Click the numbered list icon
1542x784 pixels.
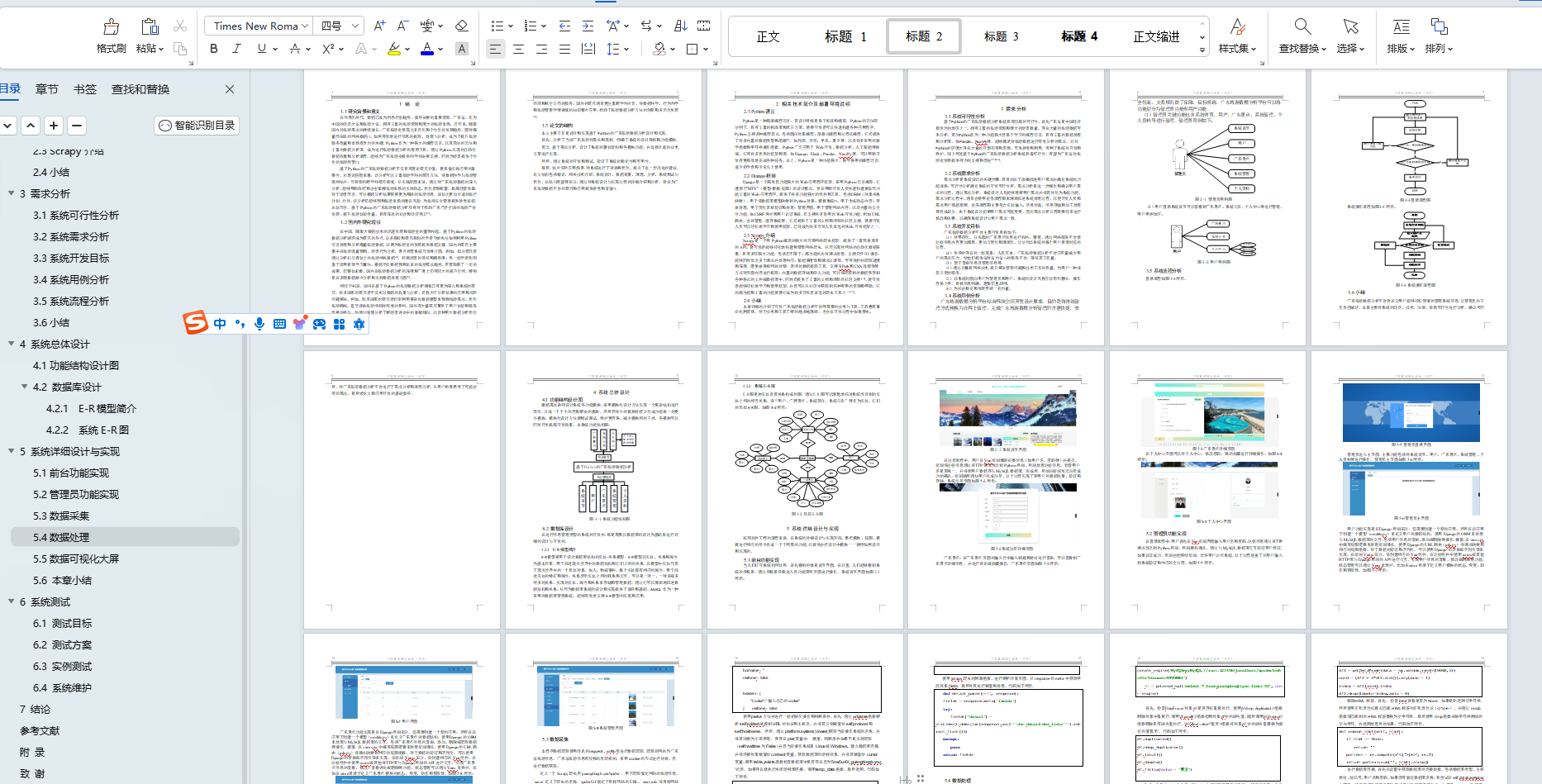[x=531, y=26]
